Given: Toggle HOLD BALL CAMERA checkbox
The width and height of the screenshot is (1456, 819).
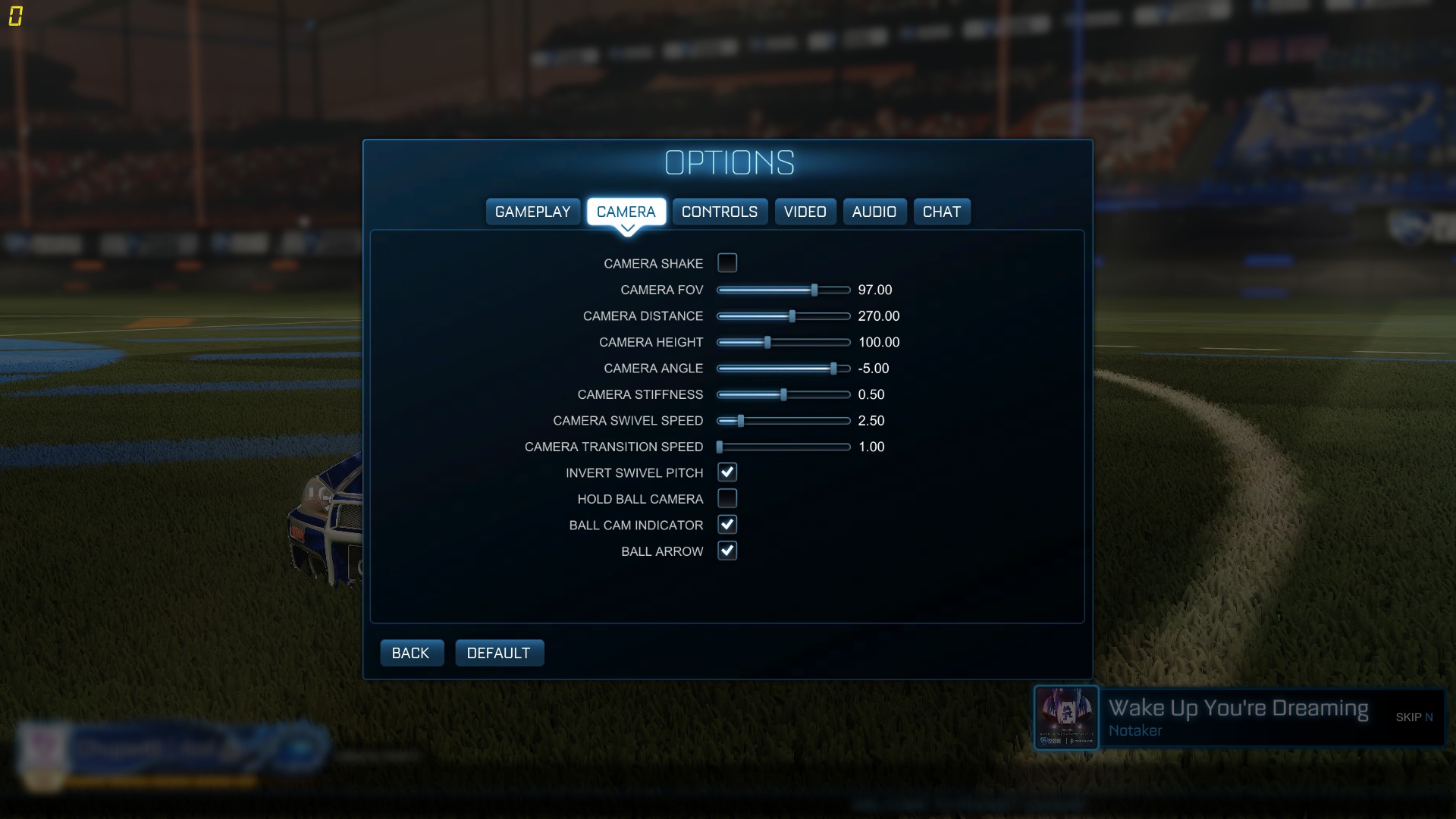Looking at the screenshot, I should click(x=727, y=499).
